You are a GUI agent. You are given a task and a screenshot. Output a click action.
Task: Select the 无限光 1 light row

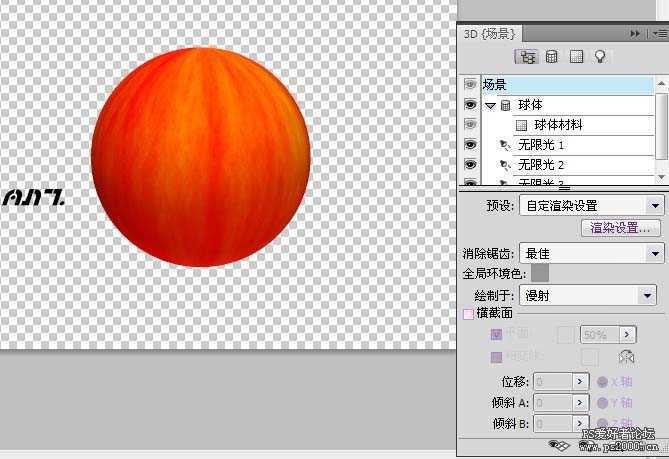[x=568, y=145]
